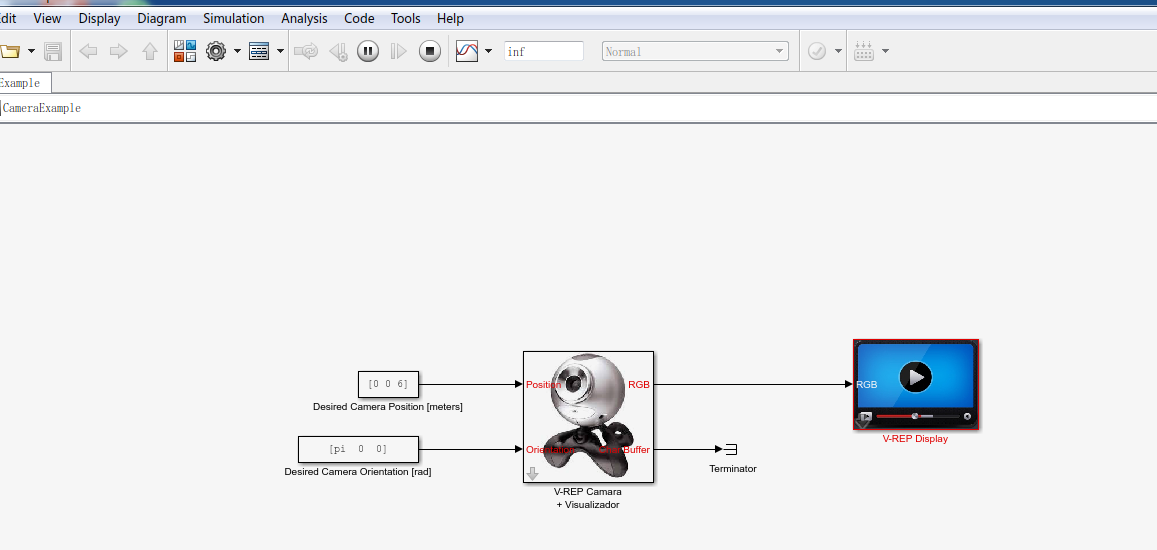Click the Desired Camera Position [meters] label
The image size is (1157, 550).
[387, 406]
